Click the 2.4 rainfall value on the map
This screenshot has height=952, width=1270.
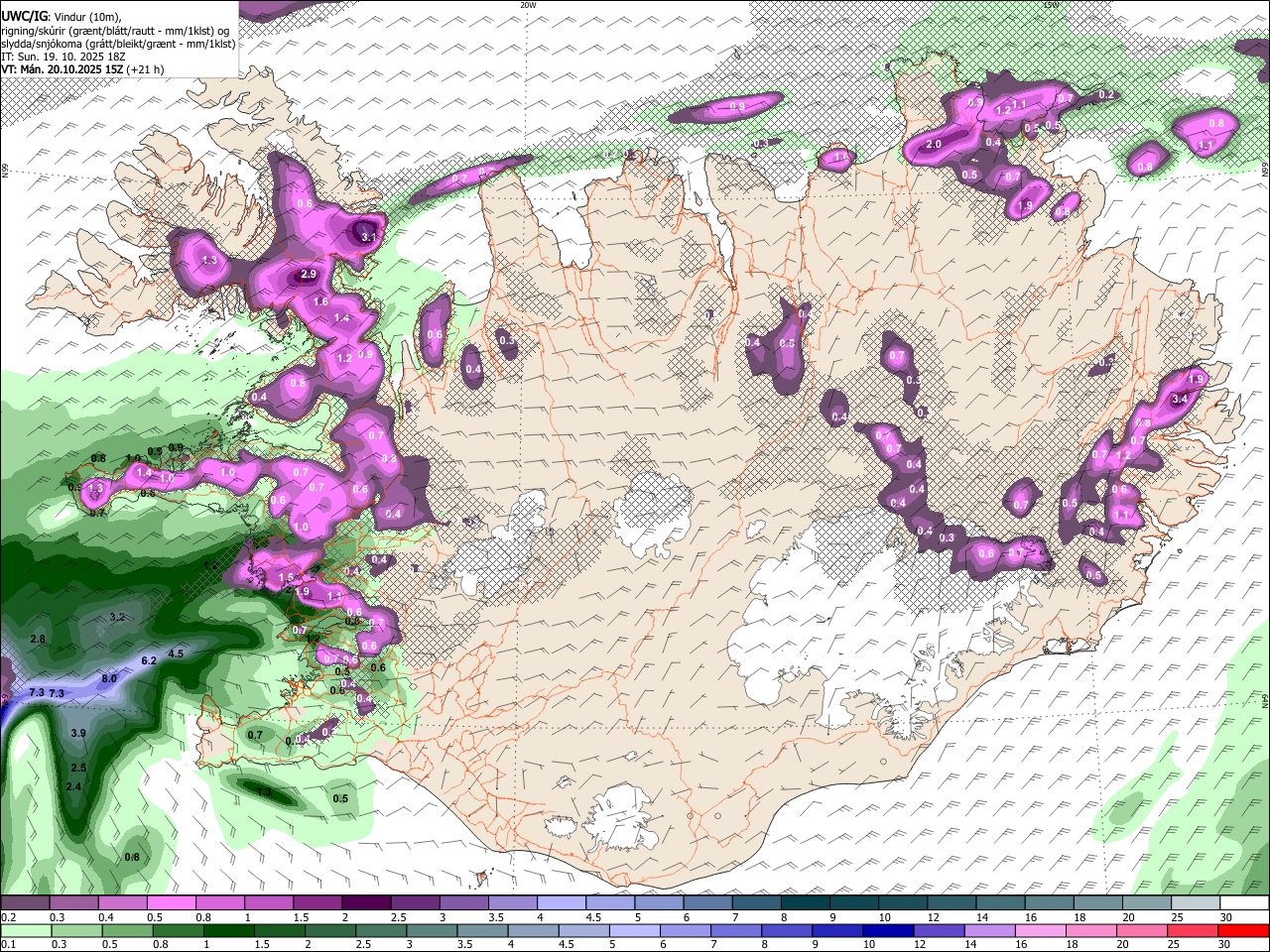coord(73,786)
